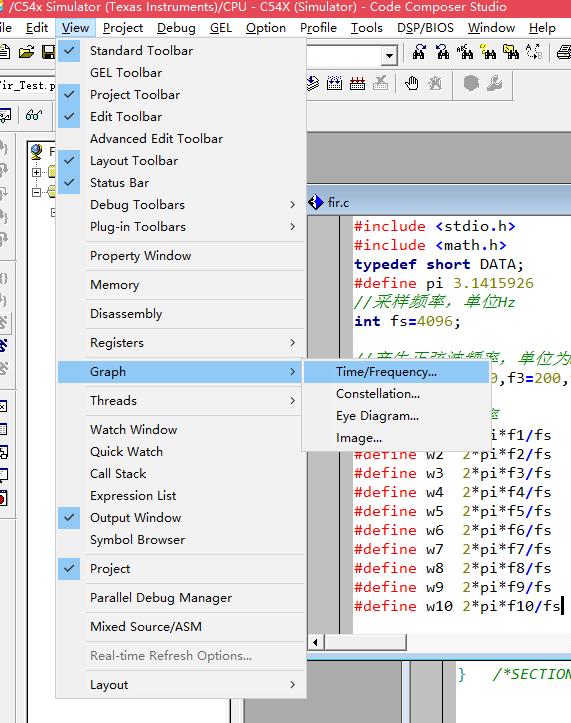Click the ABC search-word binoculars icon
This screenshot has height=723, width=571.
coord(465,53)
